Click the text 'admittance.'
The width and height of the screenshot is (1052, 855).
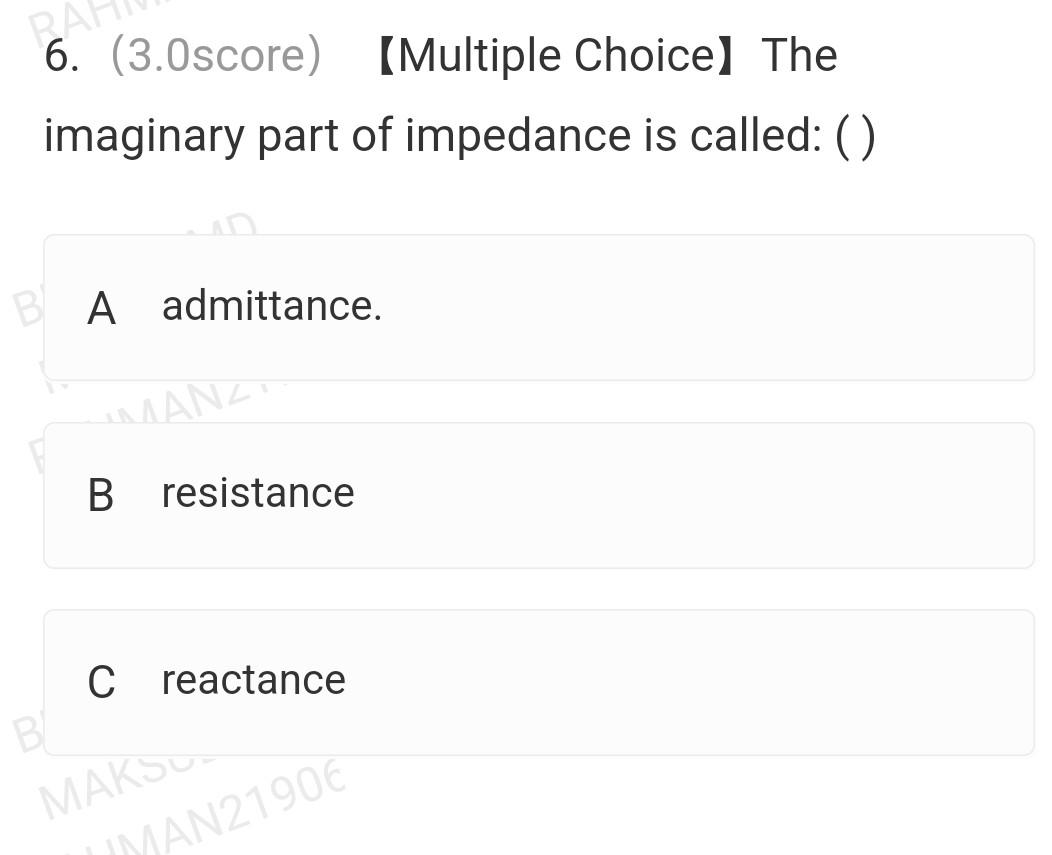[x=273, y=307]
